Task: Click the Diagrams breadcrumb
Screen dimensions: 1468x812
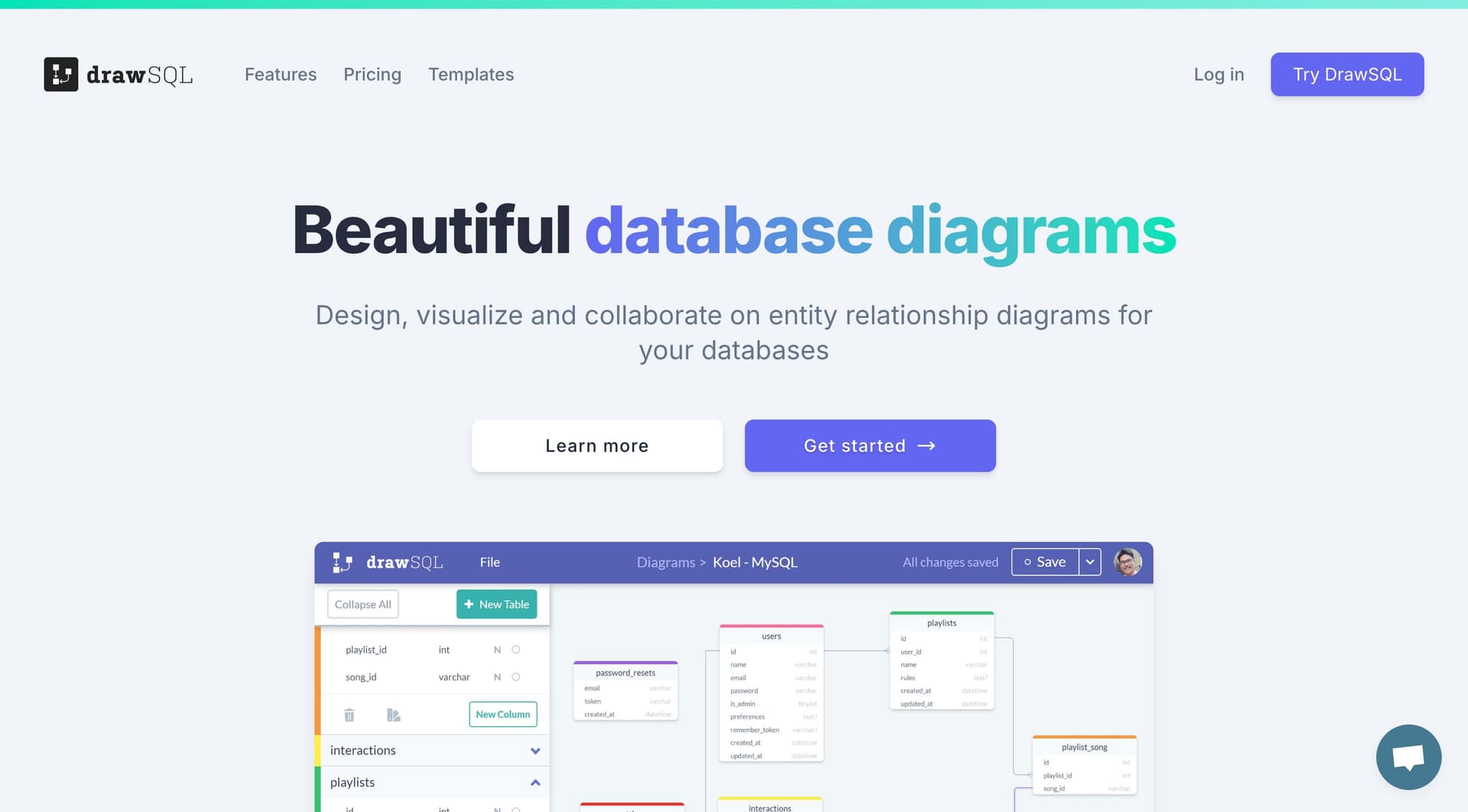Action: click(x=666, y=562)
